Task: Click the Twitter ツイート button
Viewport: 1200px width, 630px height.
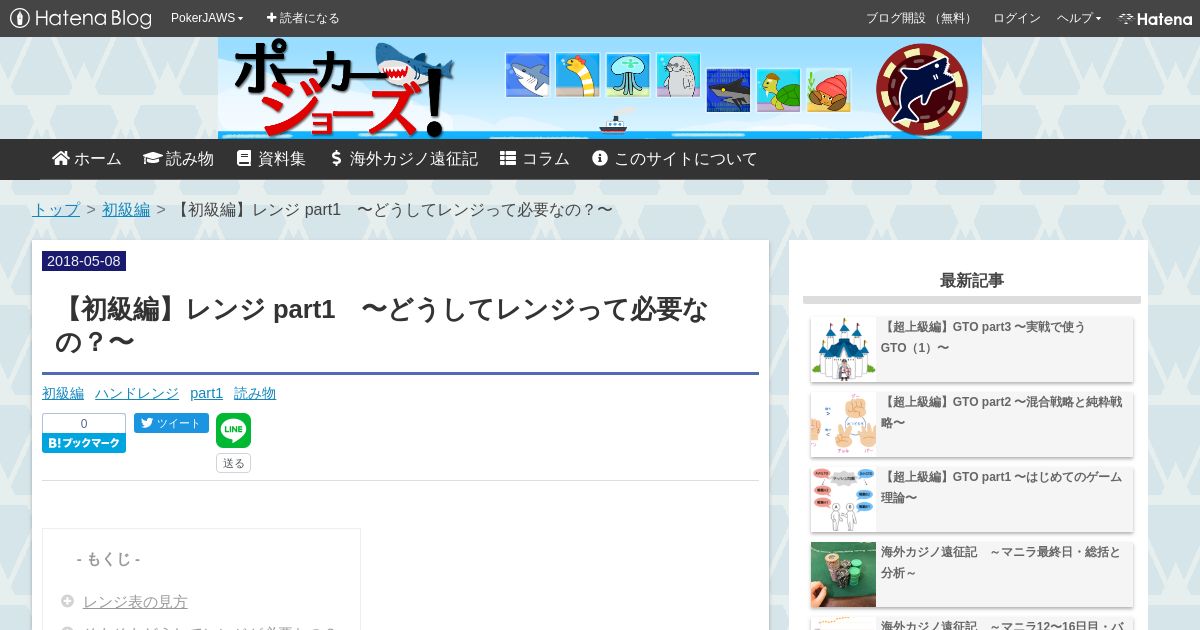Action: pyautogui.click(x=171, y=423)
